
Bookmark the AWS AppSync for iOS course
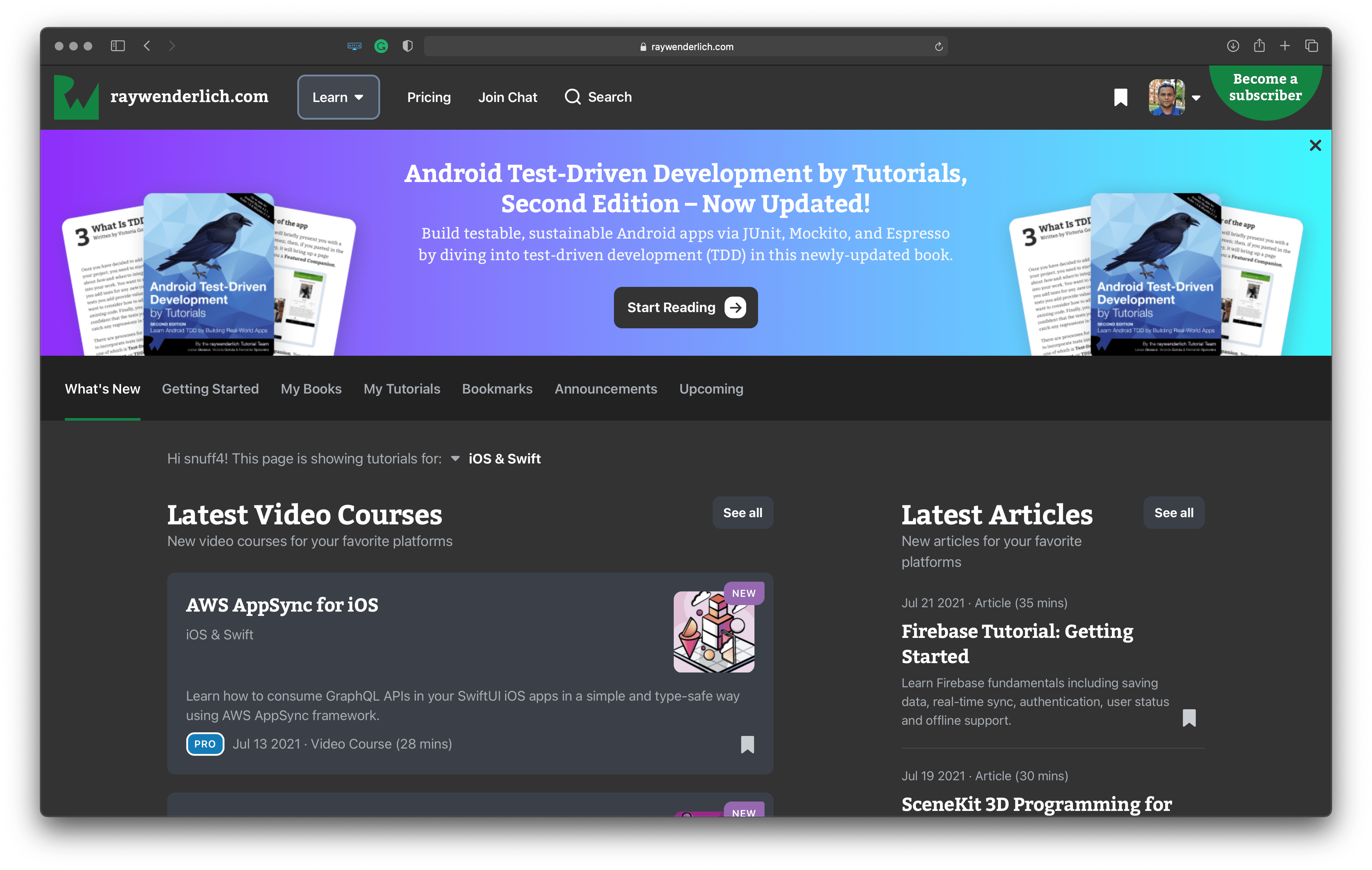coord(747,744)
